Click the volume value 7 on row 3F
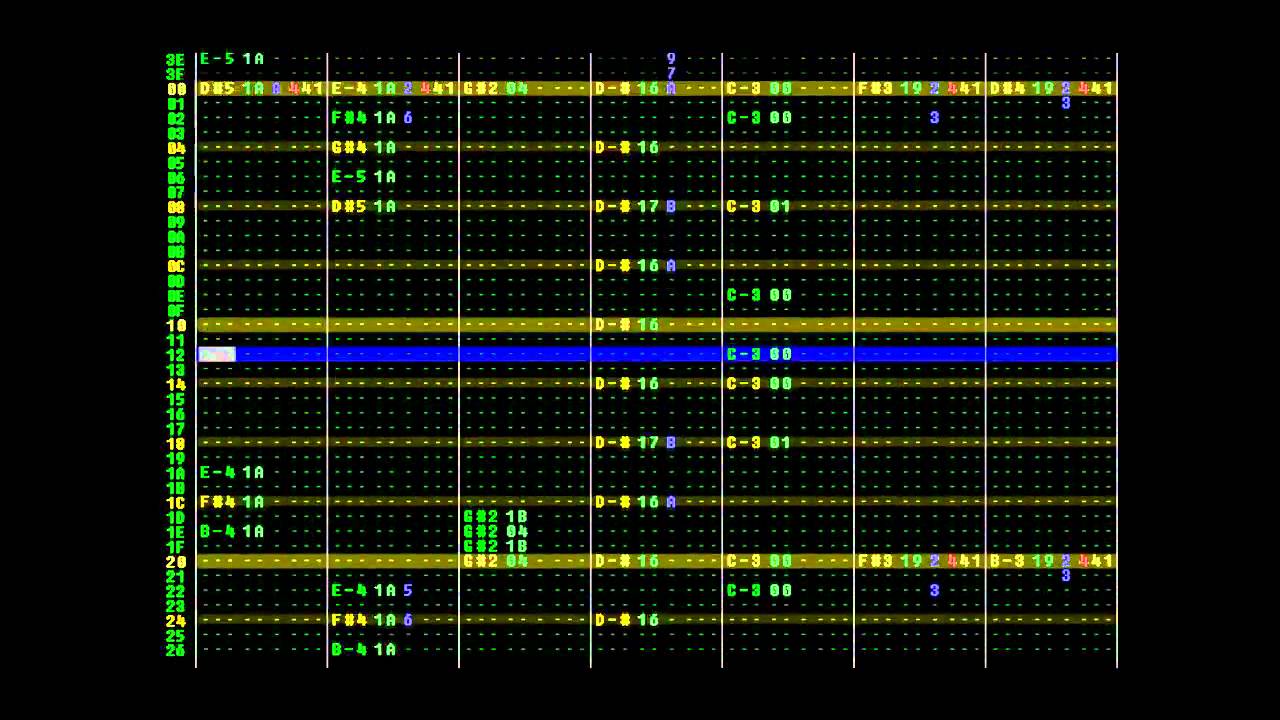The image size is (1280, 720). click(671, 74)
